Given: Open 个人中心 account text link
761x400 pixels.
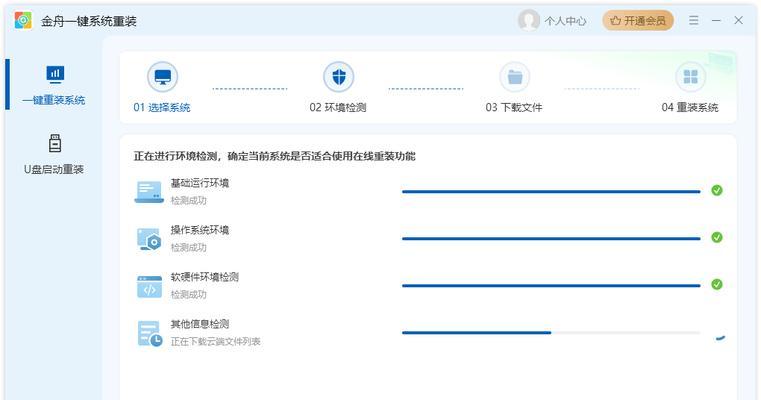Looking at the screenshot, I should click(565, 21).
